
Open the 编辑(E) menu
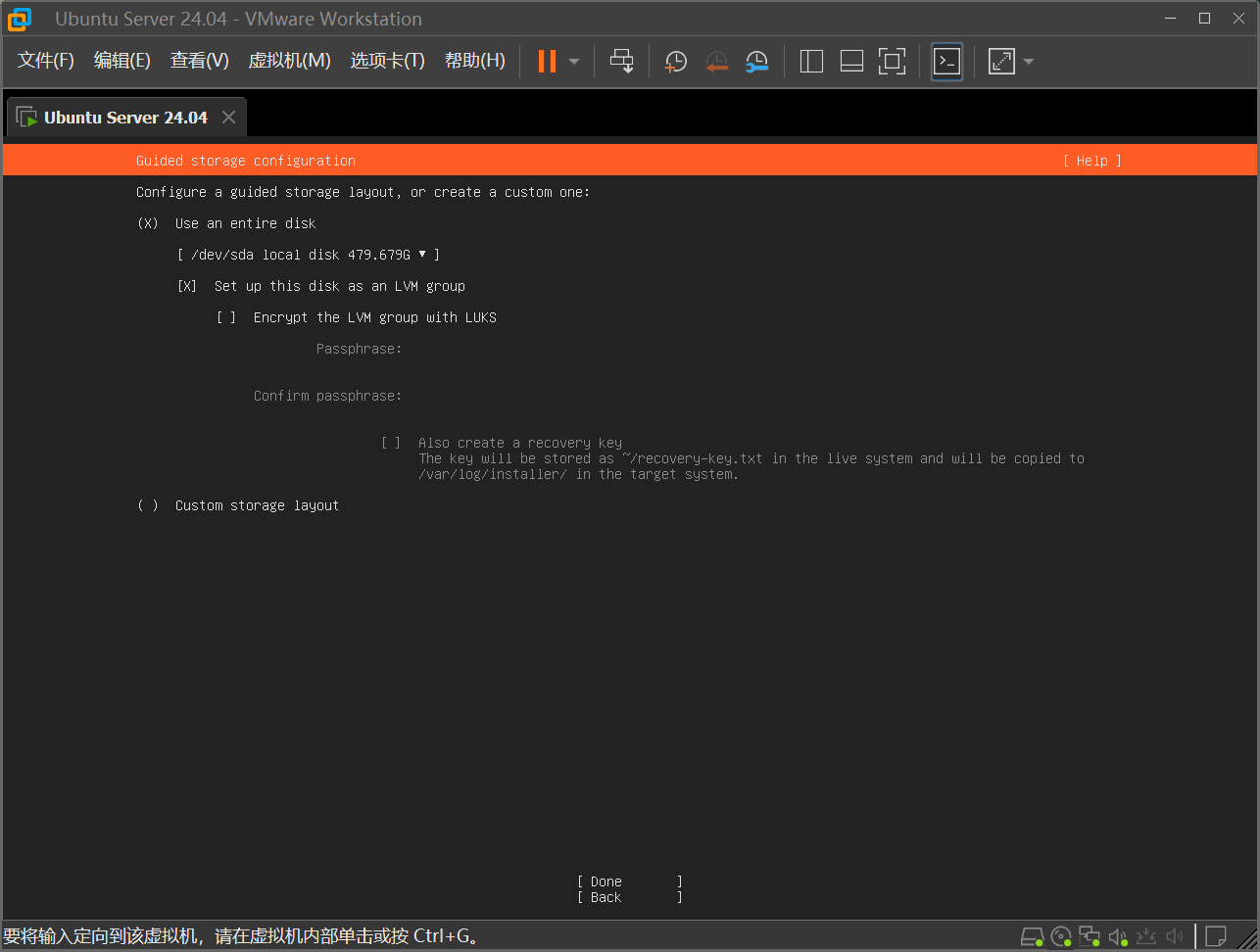tap(122, 61)
